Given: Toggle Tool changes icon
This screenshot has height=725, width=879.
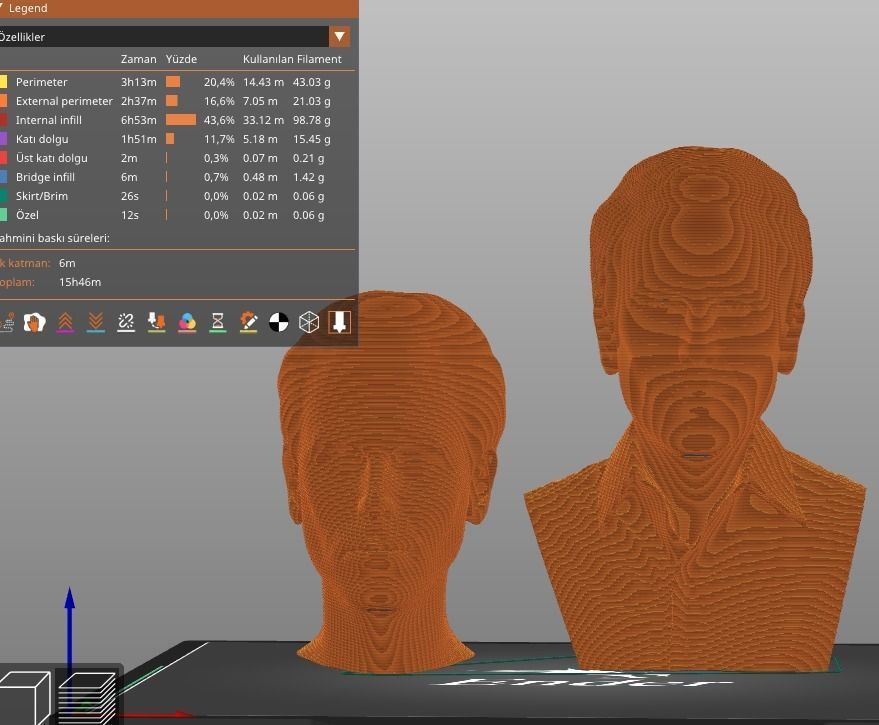Looking at the screenshot, I should [156, 322].
